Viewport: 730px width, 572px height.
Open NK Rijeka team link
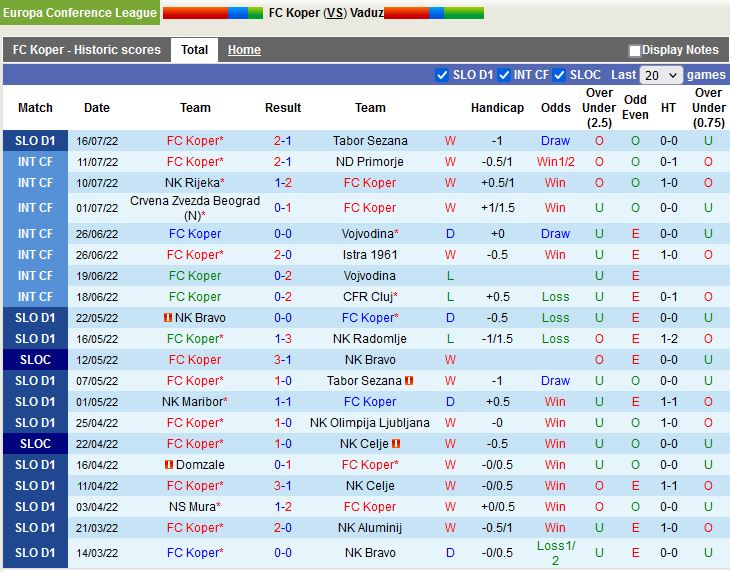pos(192,182)
